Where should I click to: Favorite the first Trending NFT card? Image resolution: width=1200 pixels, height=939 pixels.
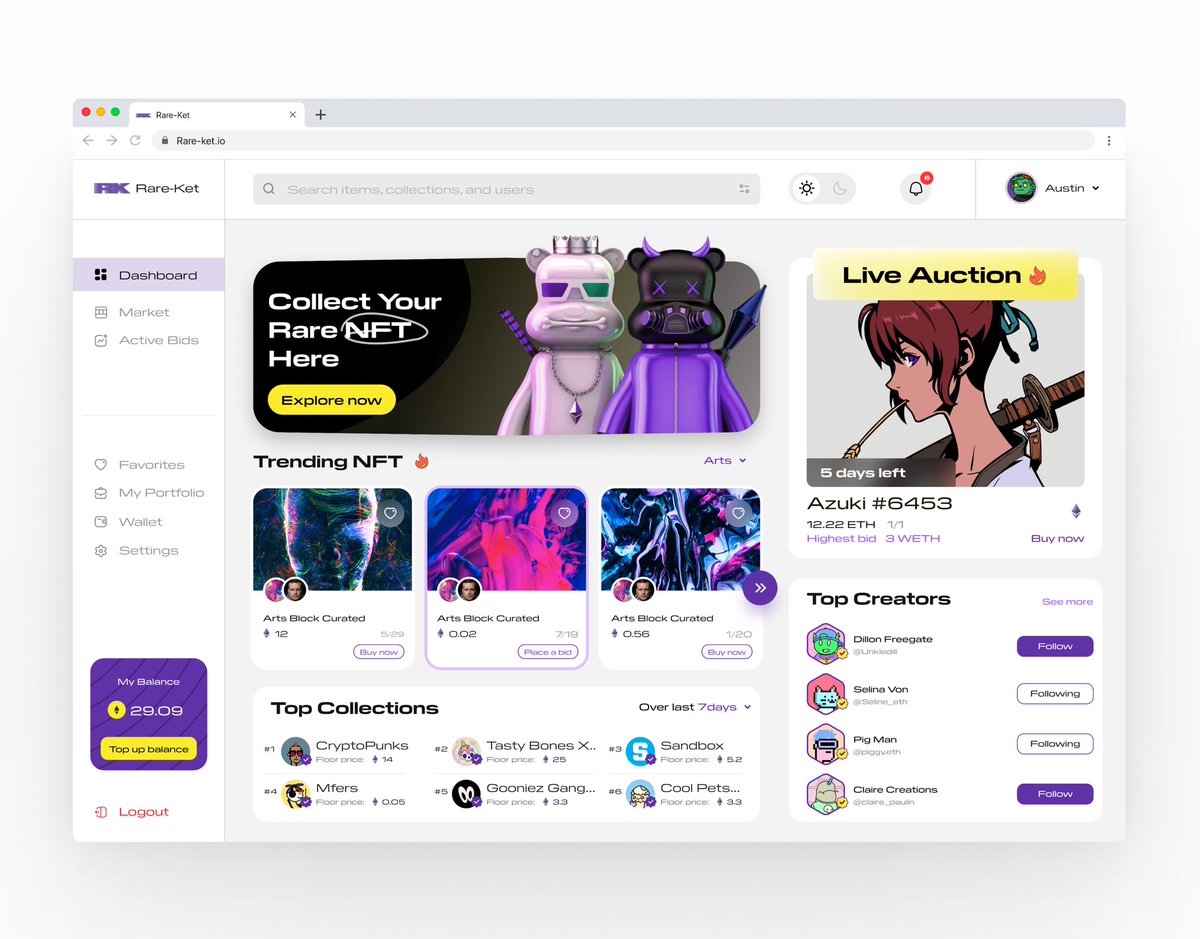pyautogui.click(x=391, y=513)
